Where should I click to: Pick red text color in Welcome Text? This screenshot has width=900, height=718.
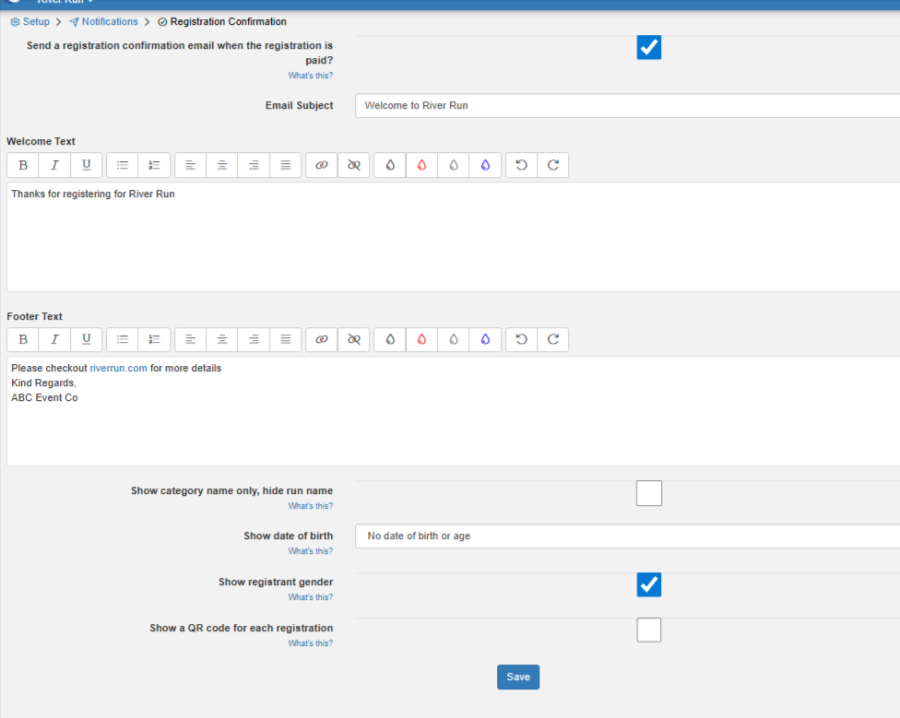[x=421, y=165]
